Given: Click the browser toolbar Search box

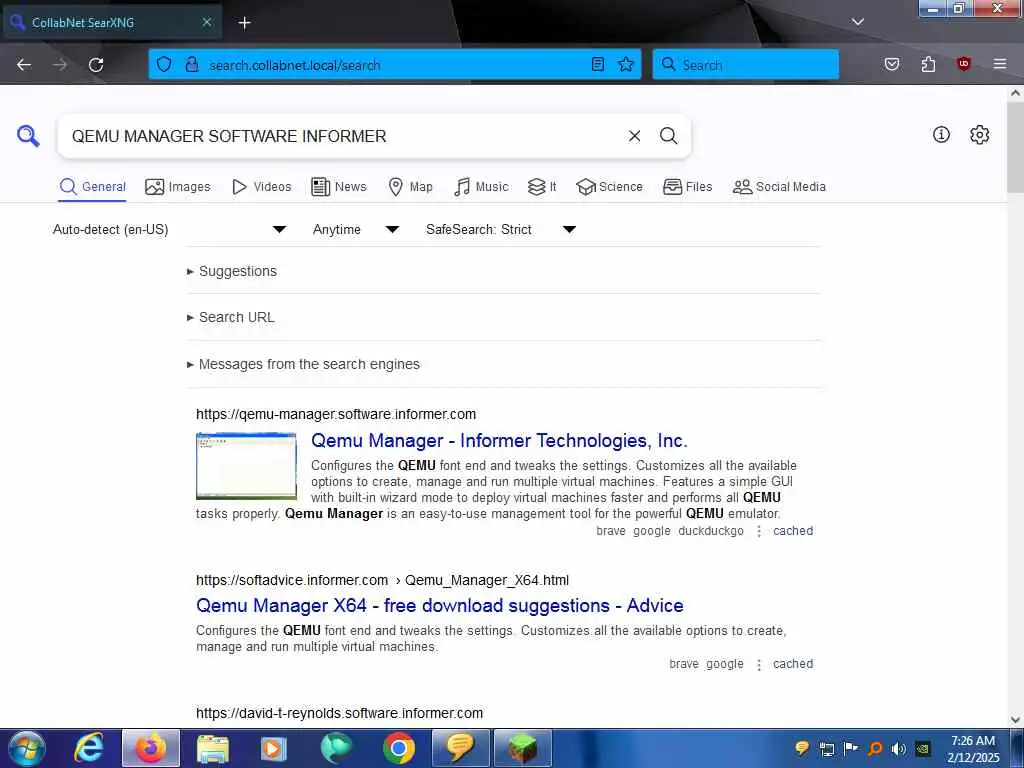Looking at the screenshot, I should (745, 65).
